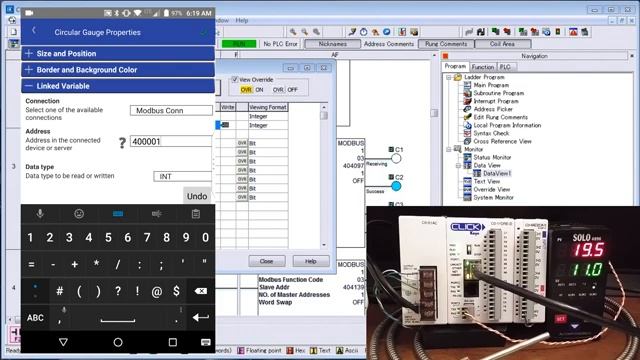The height and width of the screenshot is (360, 640).
Task: Tap the backspace key on the phone keyboard
Action: (200, 291)
